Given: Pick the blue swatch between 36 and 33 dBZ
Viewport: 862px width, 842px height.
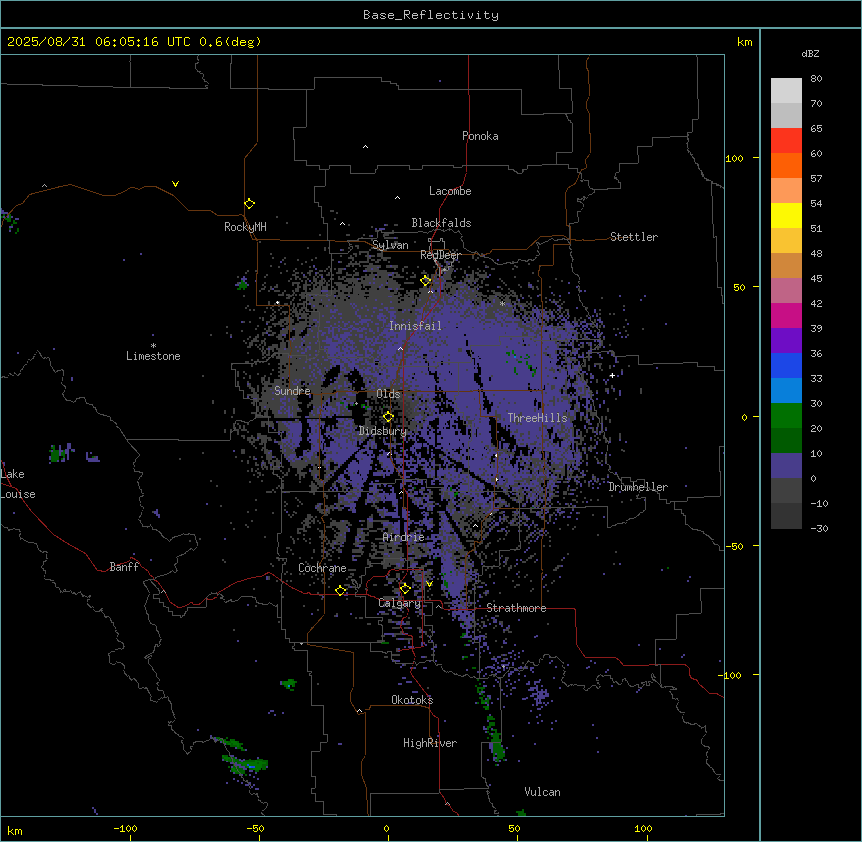Looking at the screenshot, I should pyautogui.click(x=786, y=365).
